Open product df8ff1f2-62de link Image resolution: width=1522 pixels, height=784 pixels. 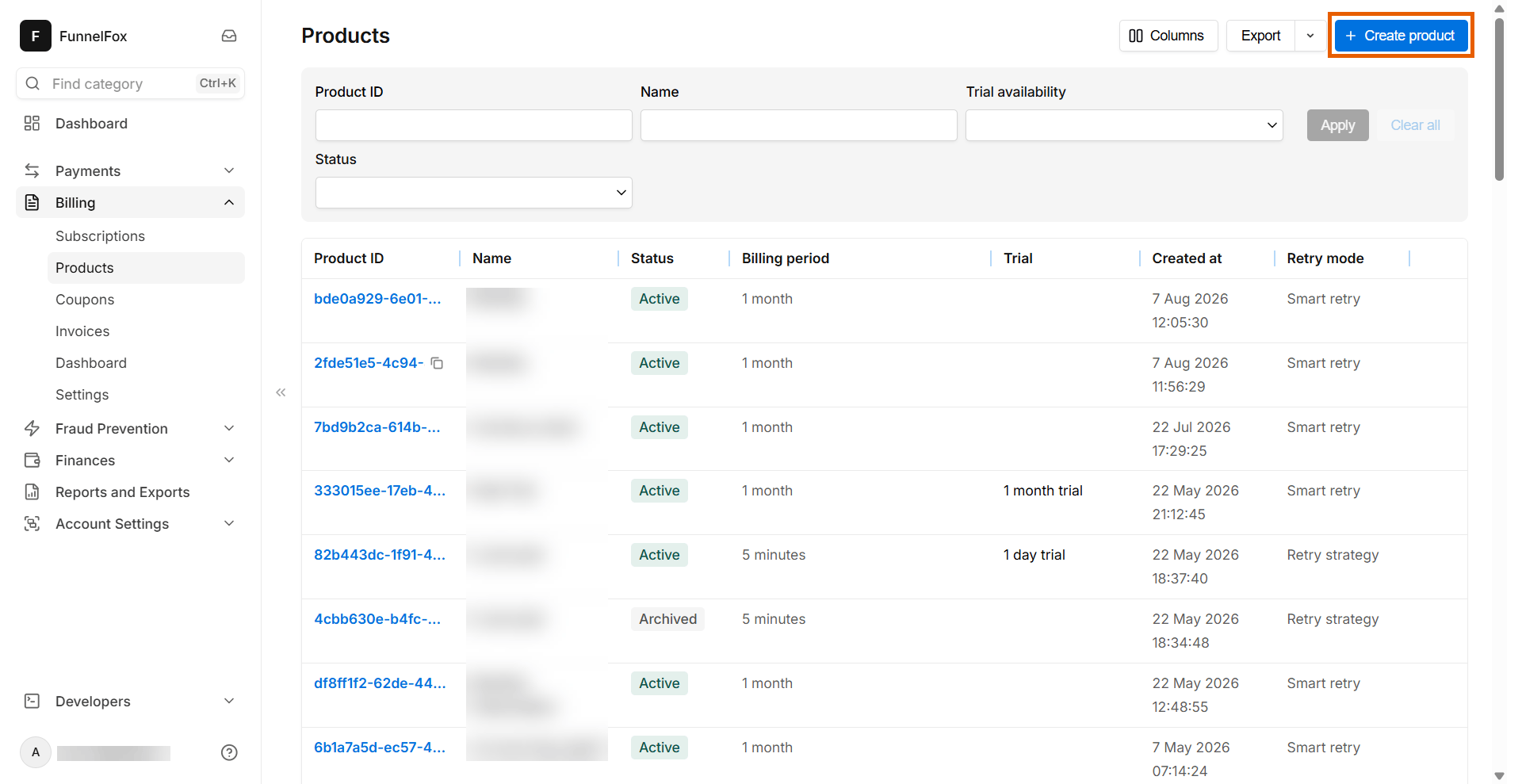click(380, 683)
